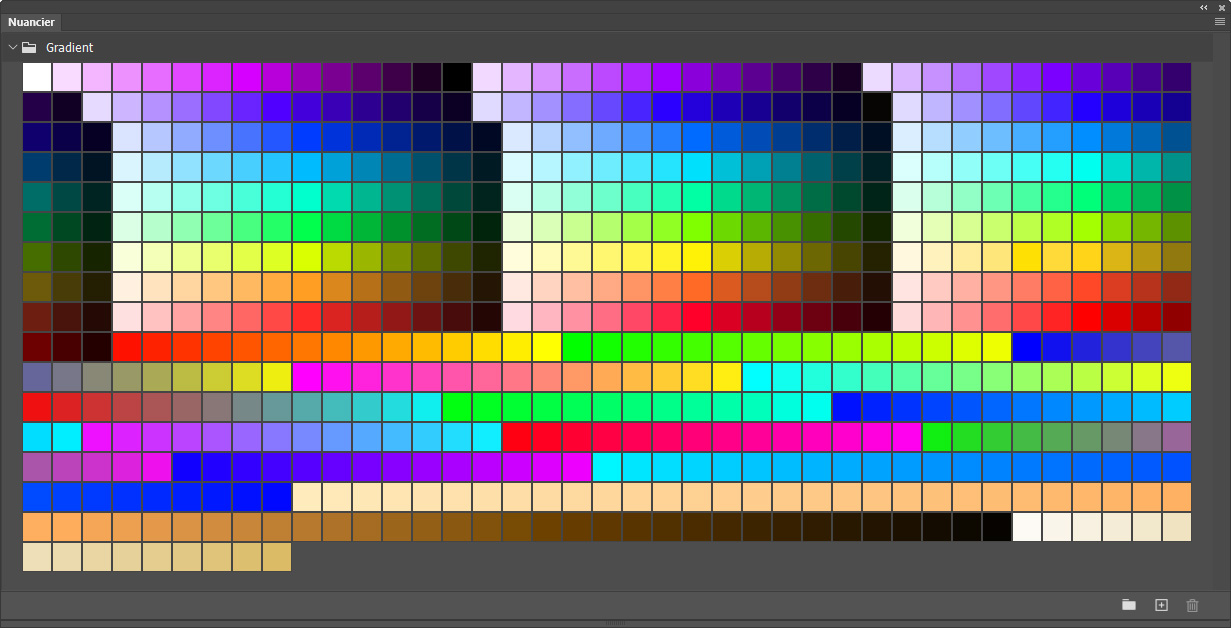Switch to the Nuancier tab
Image resolution: width=1231 pixels, height=628 pixels.
[31, 22]
